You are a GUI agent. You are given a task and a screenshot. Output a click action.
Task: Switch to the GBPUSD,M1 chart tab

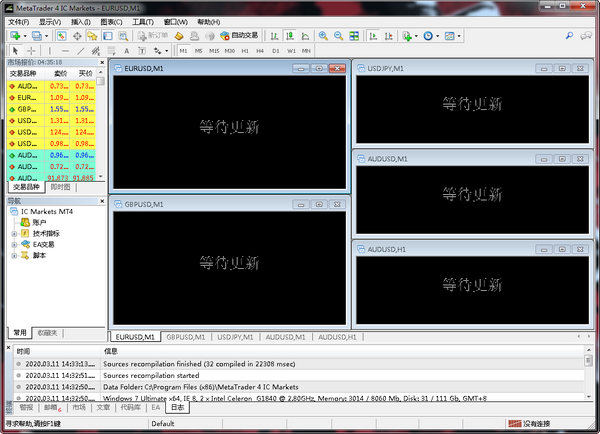[185, 337]
